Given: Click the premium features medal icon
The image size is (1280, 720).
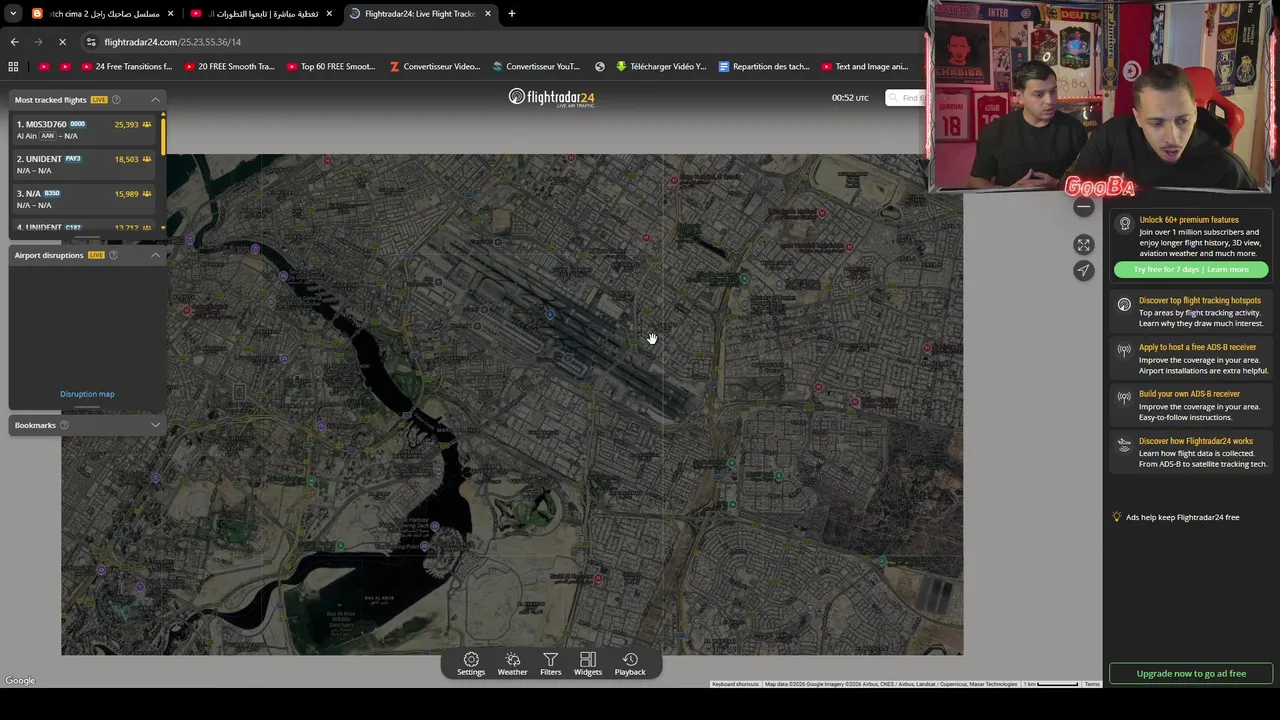Looking at the screenshot, I should 1125,224.
